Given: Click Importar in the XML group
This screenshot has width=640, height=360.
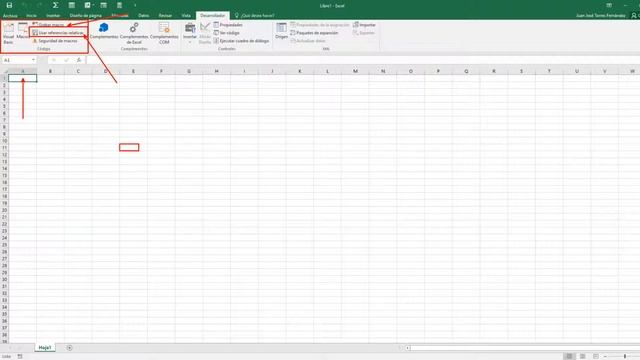Looking at the screenshot, I should point(364,25).
